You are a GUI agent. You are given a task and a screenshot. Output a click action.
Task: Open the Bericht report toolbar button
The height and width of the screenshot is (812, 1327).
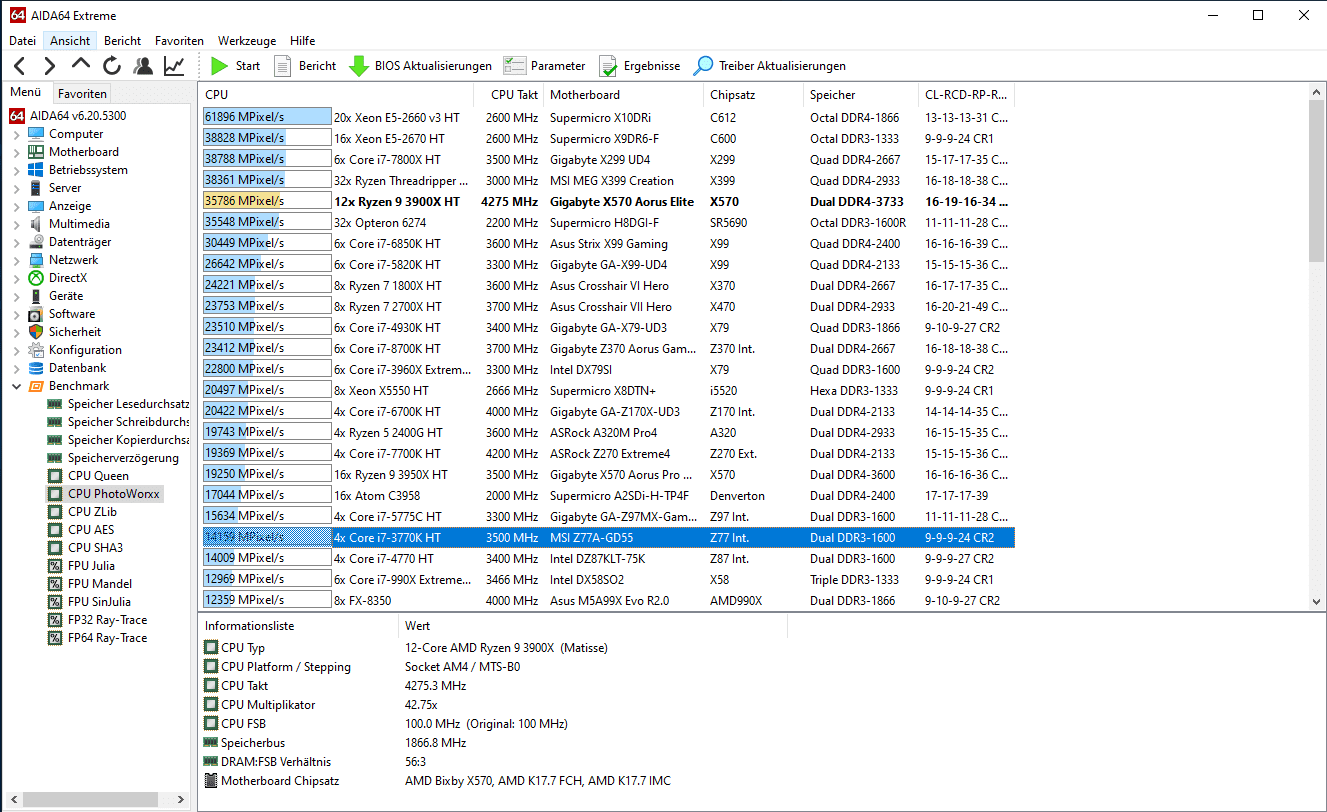[x=305, y=66]
